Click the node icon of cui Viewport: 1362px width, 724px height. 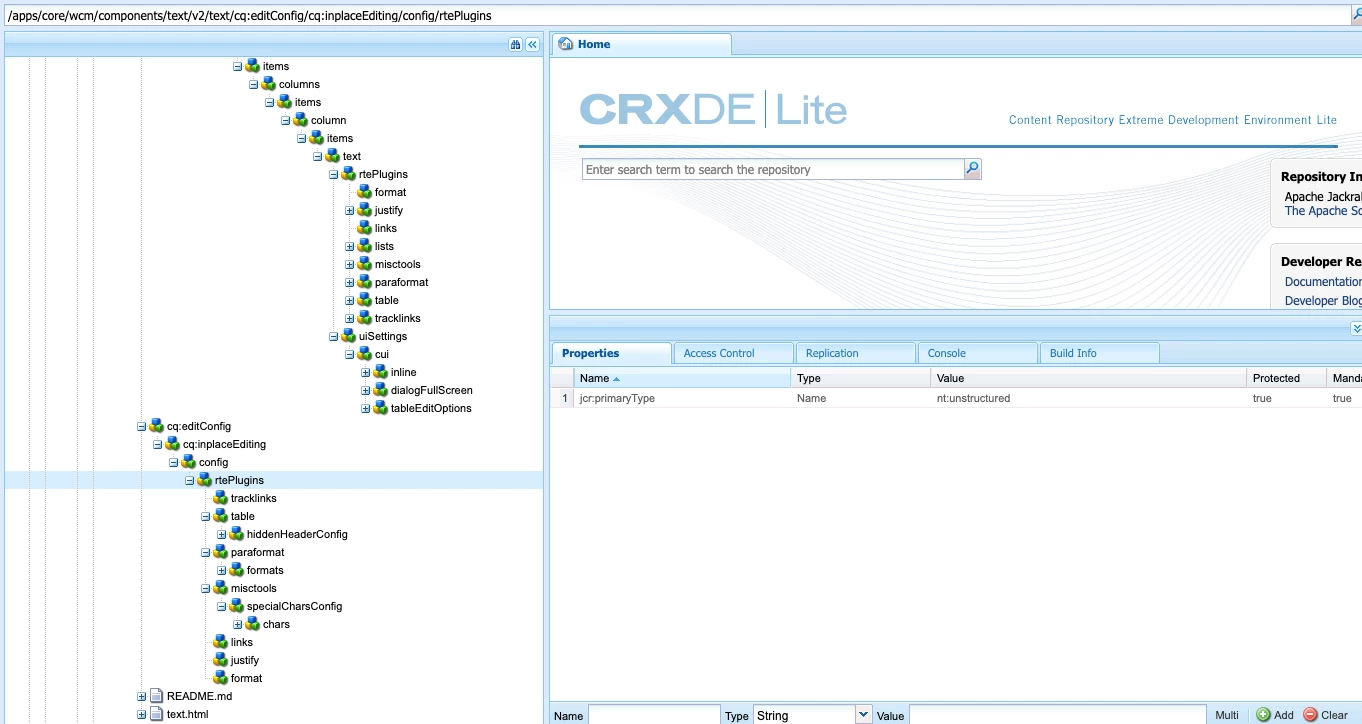(x=364, y=354)
